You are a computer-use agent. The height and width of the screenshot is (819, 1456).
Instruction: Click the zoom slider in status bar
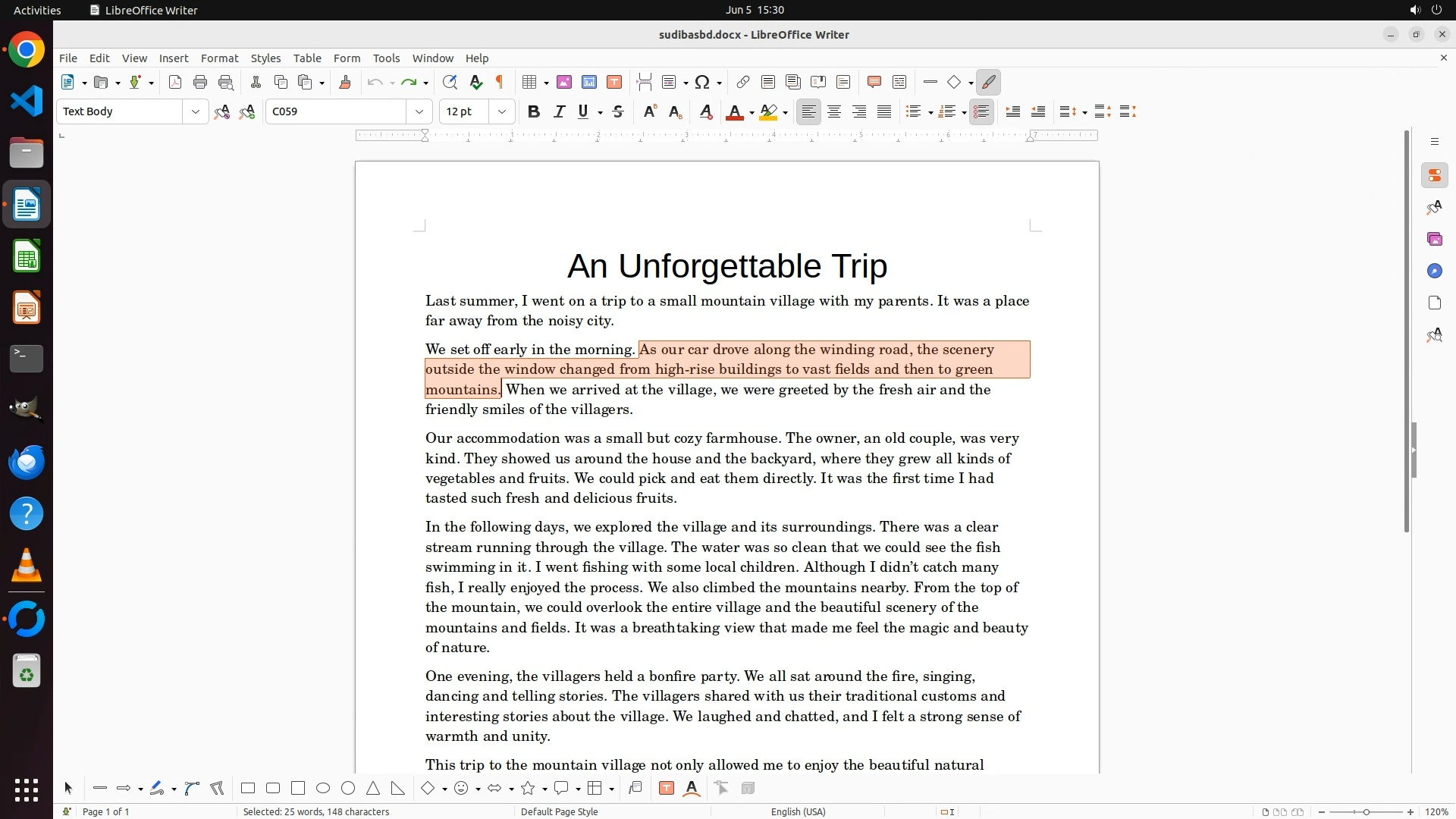(x=1366, y=812)
